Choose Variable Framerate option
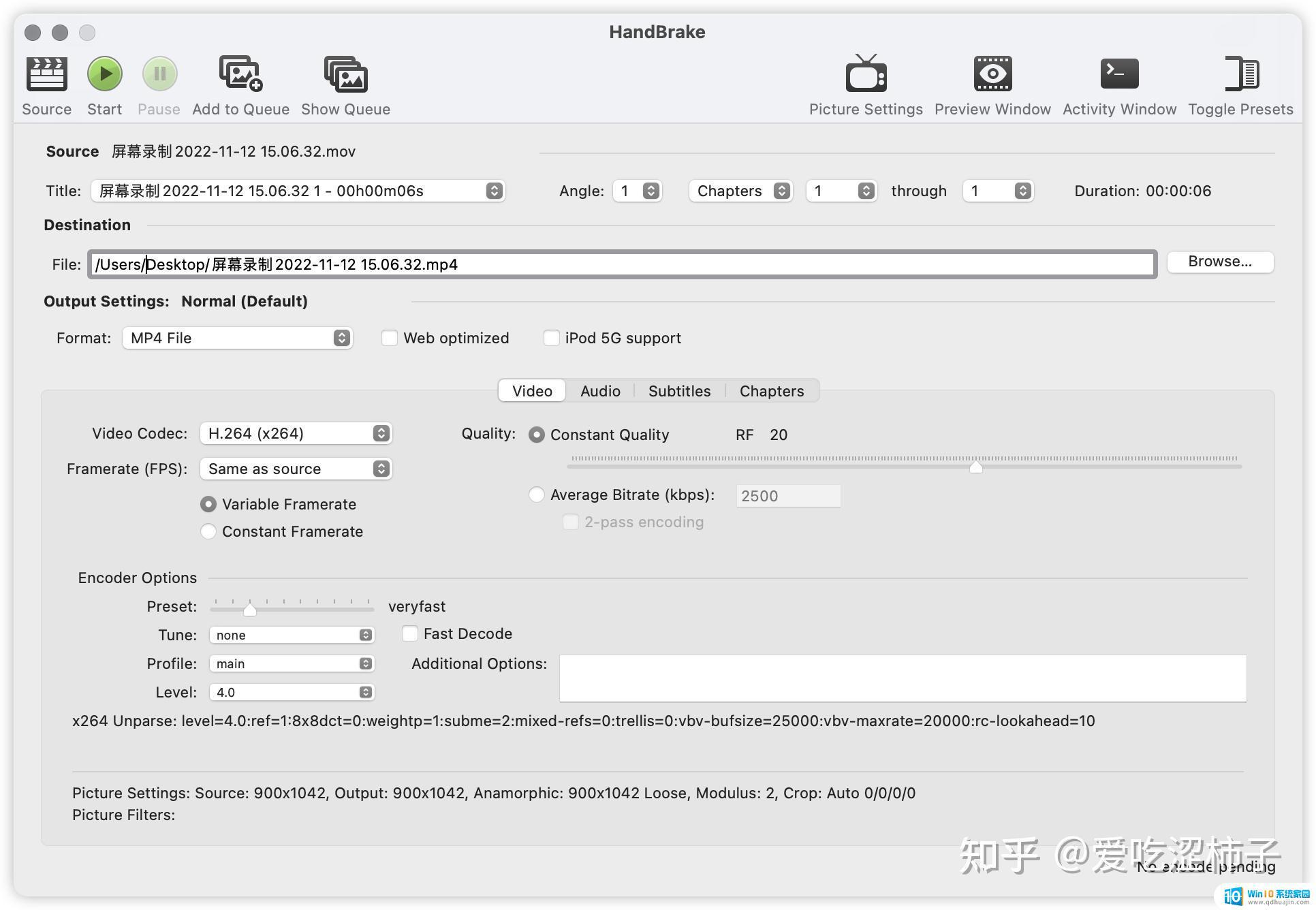Screen dimensions: 1316x910 (208, 504)
